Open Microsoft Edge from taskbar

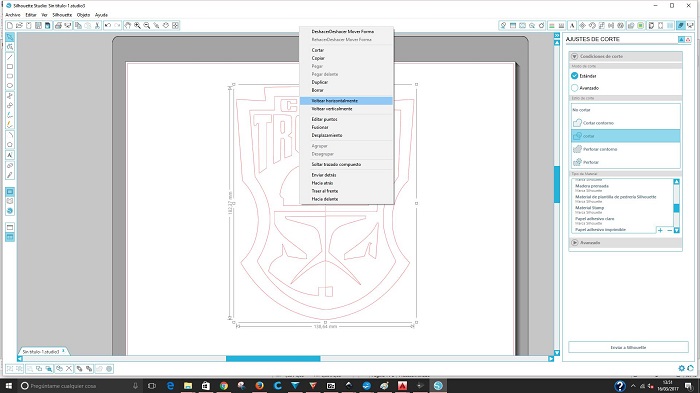pos(170,385)
